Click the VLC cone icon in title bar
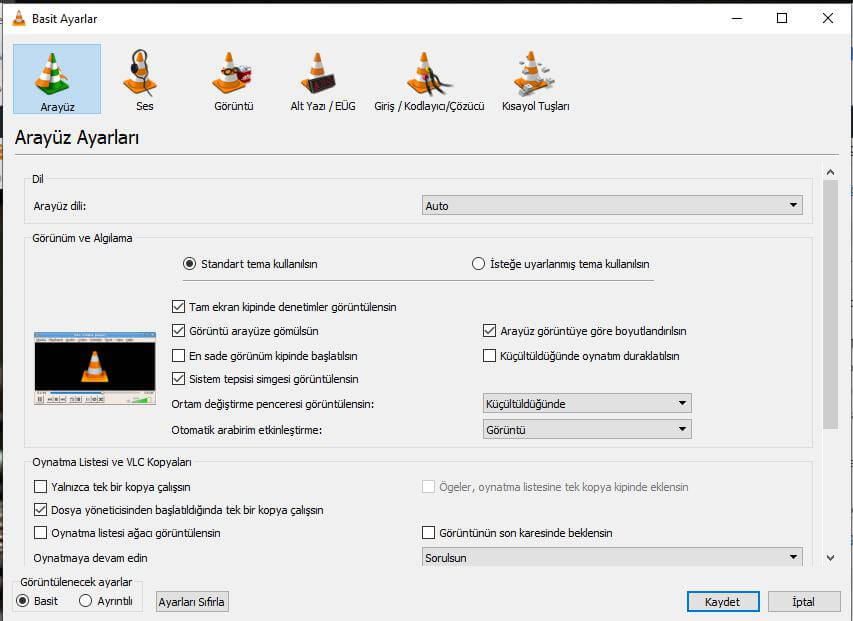The image size is (853, 621). (x=18, y=18)
